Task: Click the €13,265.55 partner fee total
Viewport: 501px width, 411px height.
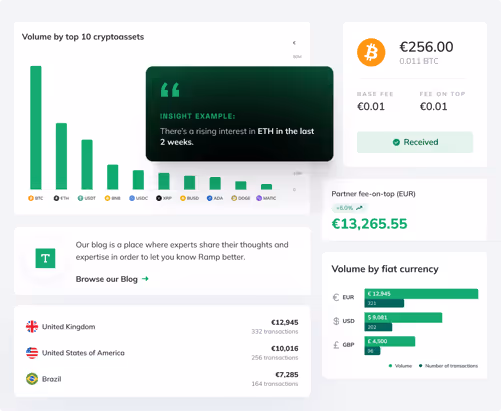Action: point(369,224)
